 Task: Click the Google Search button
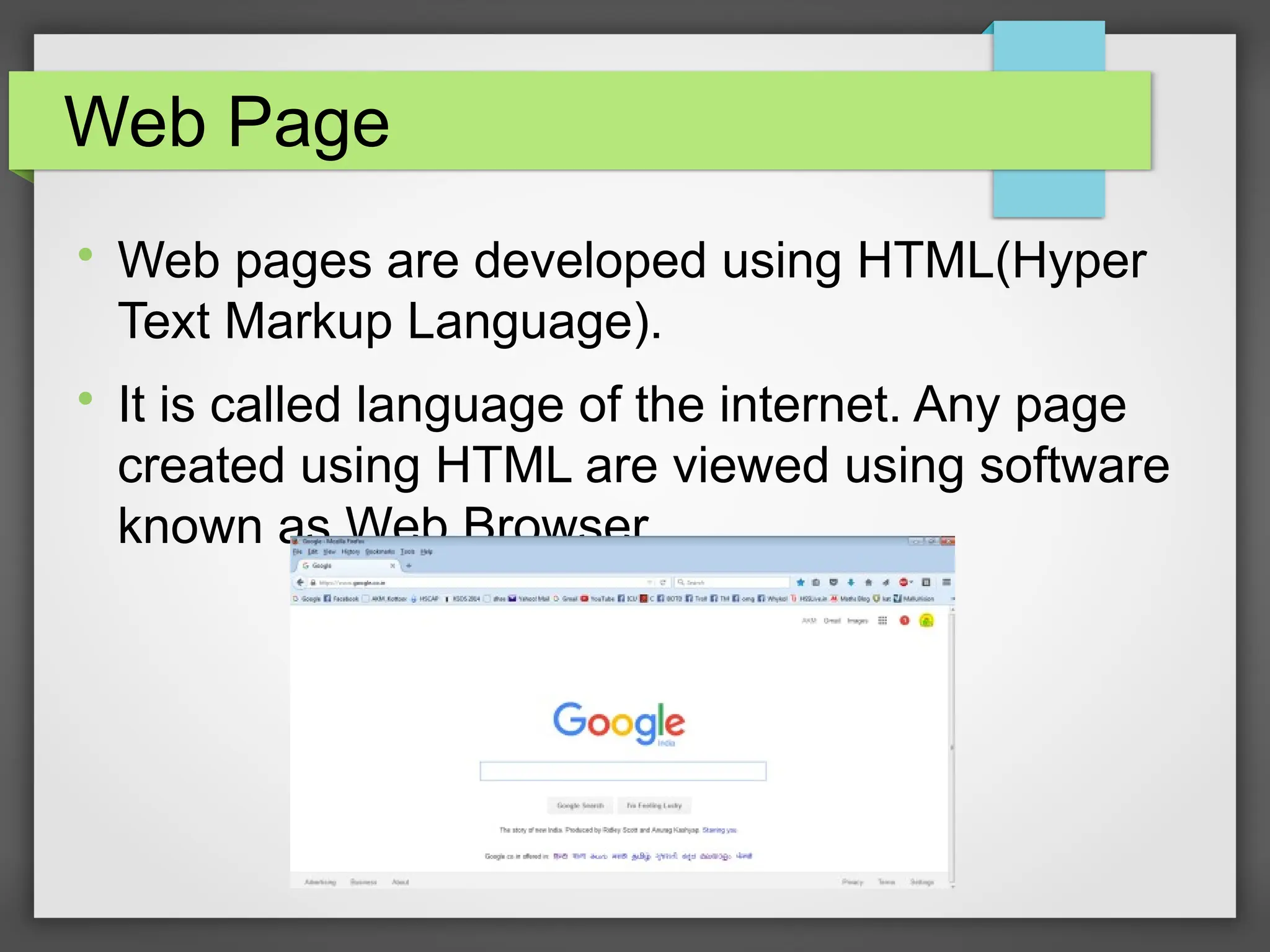(580, 805)
